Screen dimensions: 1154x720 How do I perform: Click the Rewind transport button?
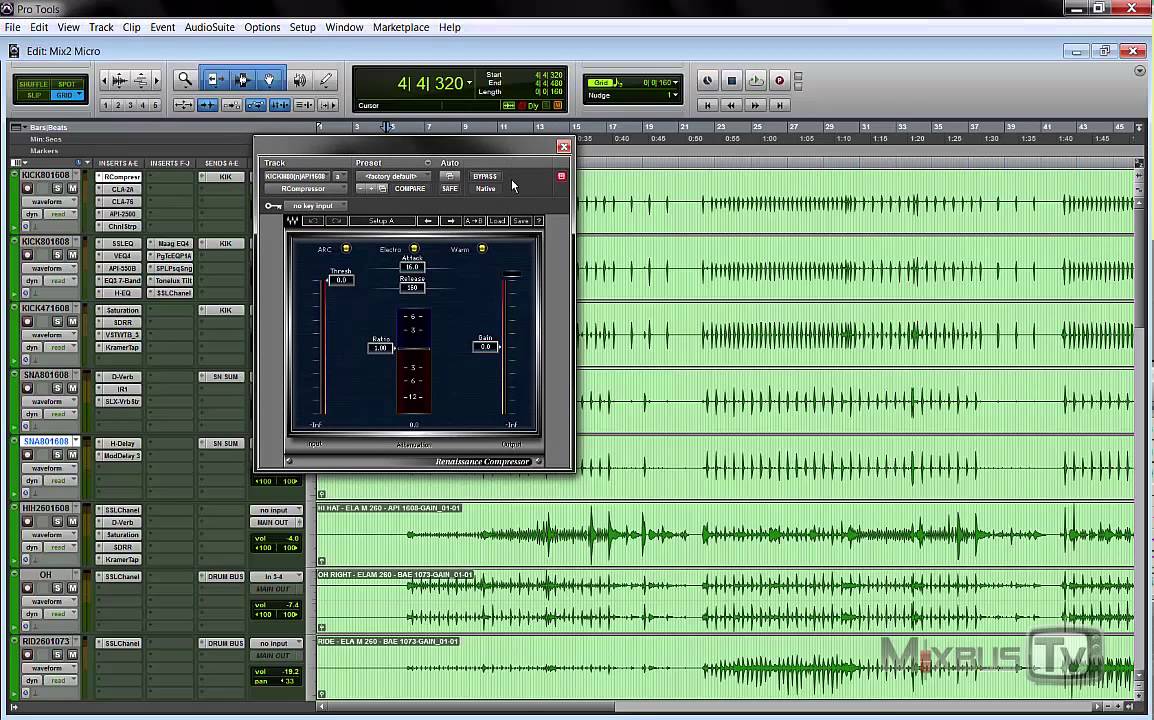click(731, 105)
